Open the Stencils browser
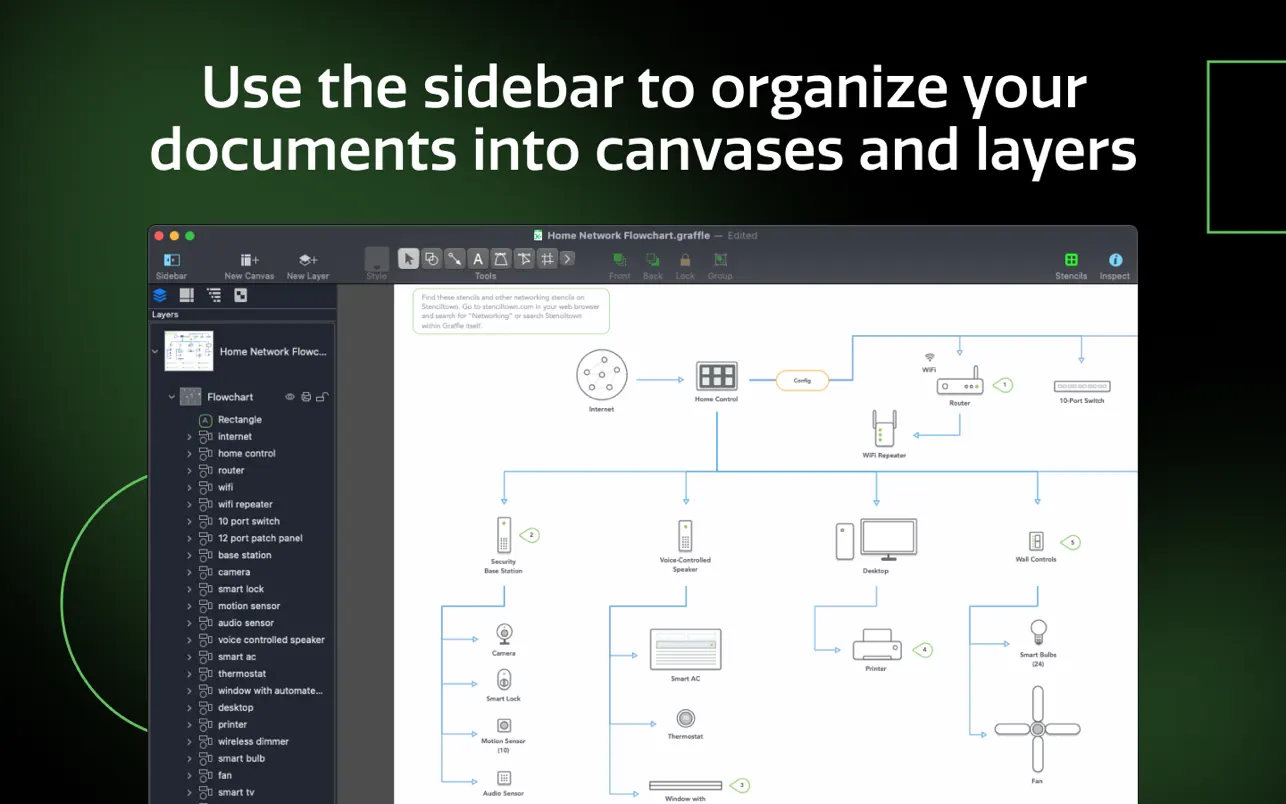 tap(1071, 260)
